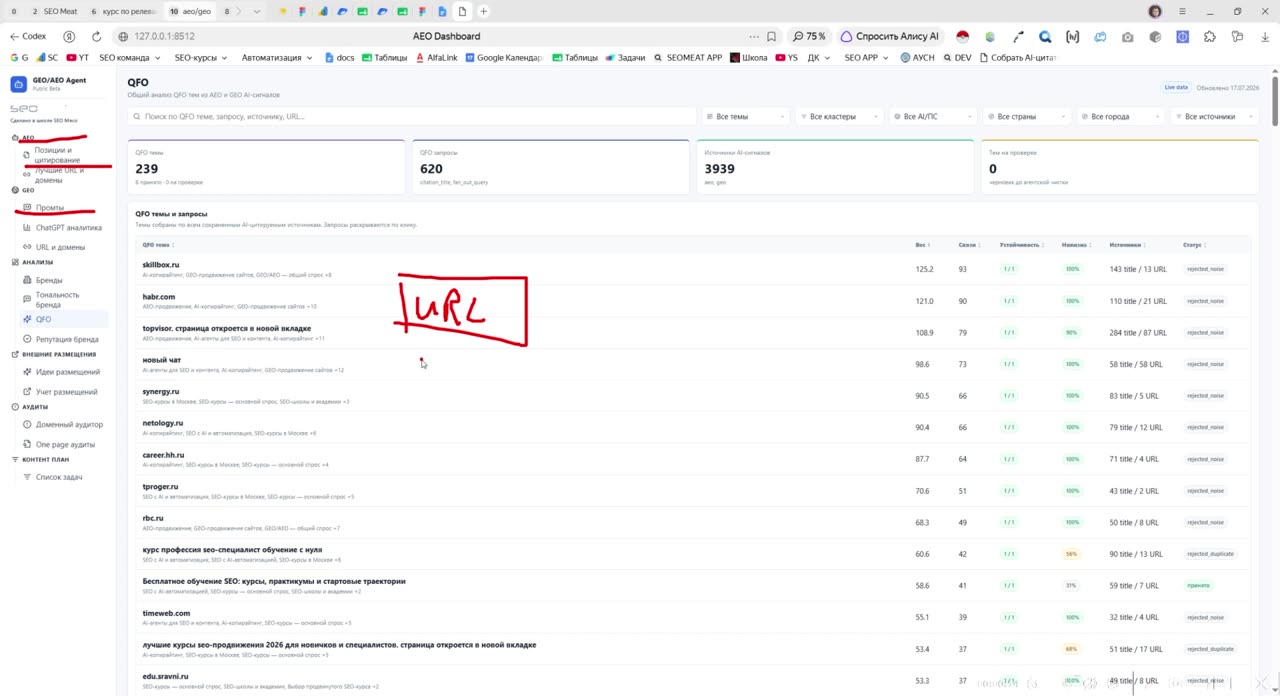This screenshot has height=696, width=1280.
Task: Open the AlfaLink bookmark
Action: pos(435,58)
